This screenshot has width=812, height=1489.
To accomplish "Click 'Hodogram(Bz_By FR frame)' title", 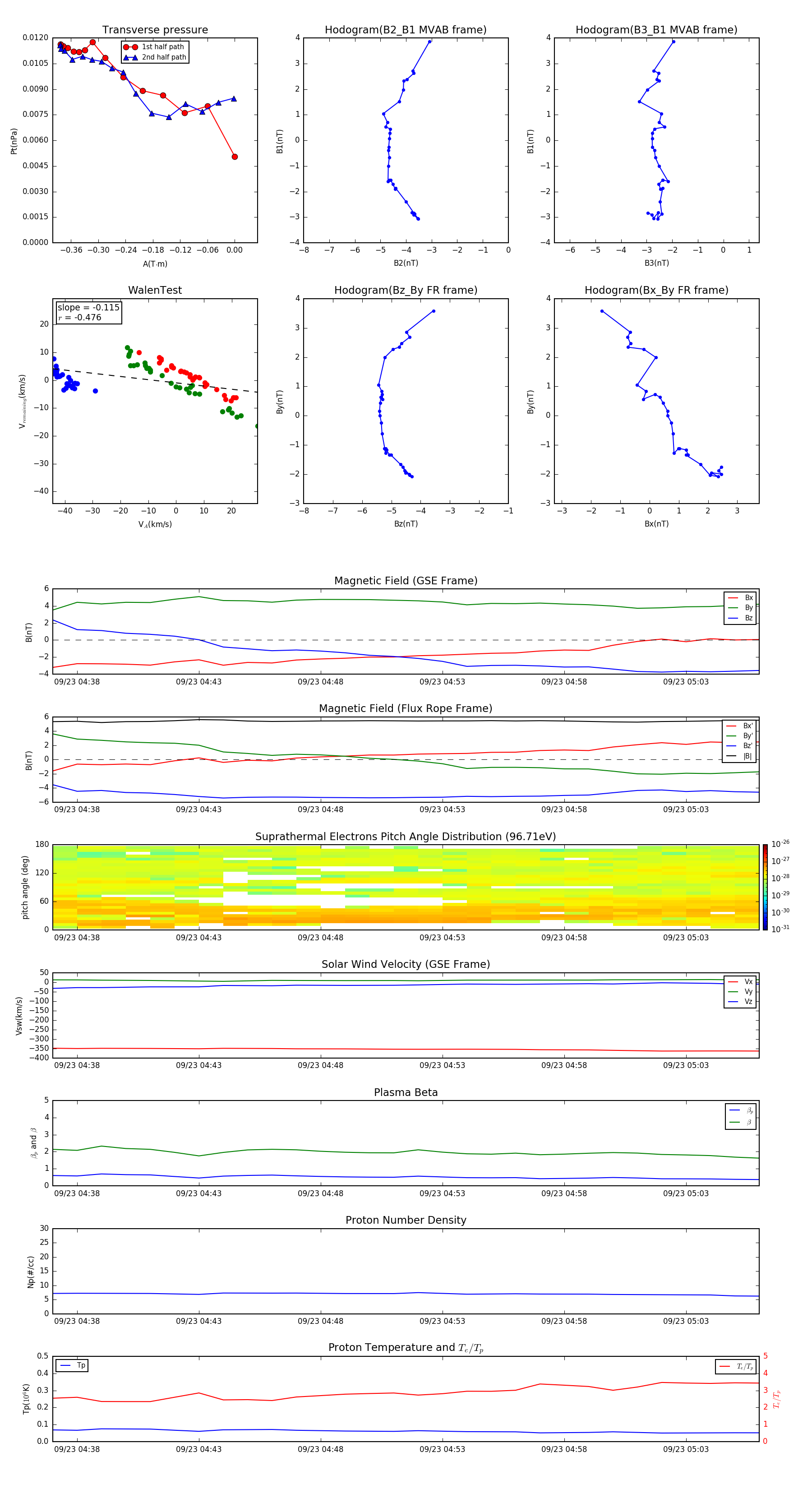I will coord(406,290).
